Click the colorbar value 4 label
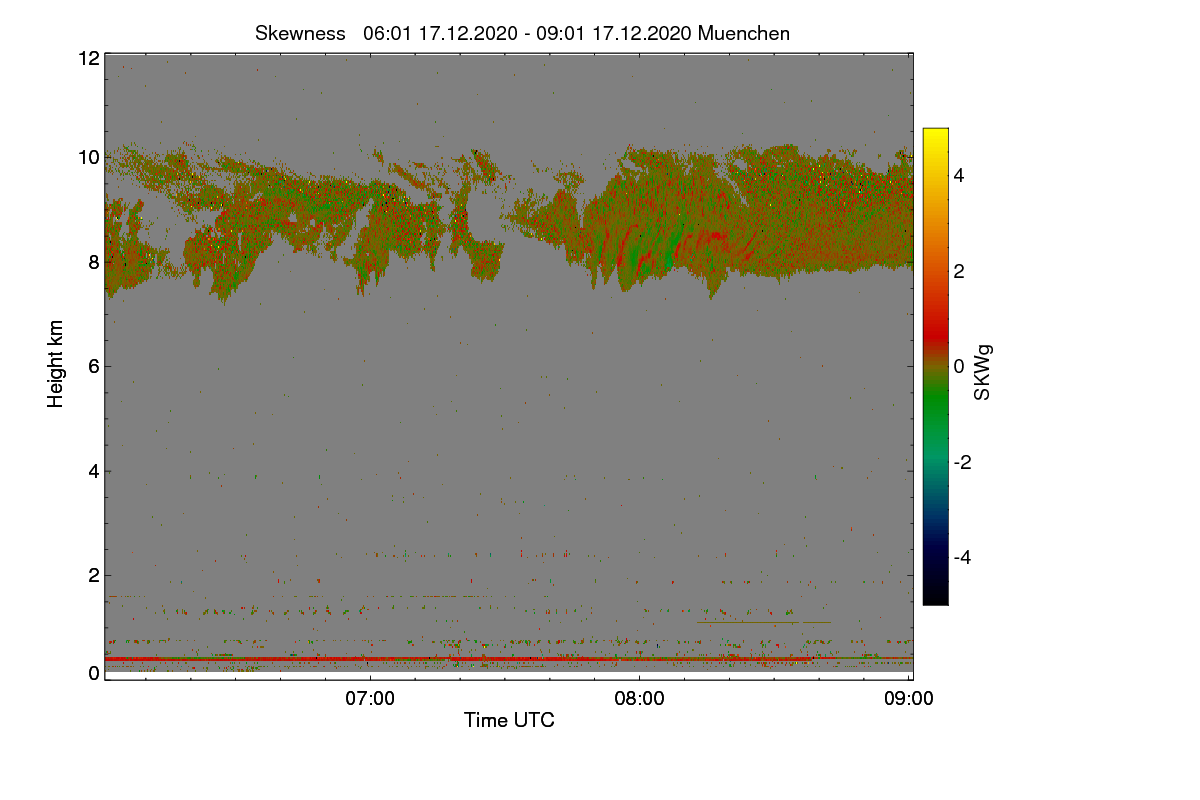Screen dimensions: 1200x800 click(x=960, y=176)
